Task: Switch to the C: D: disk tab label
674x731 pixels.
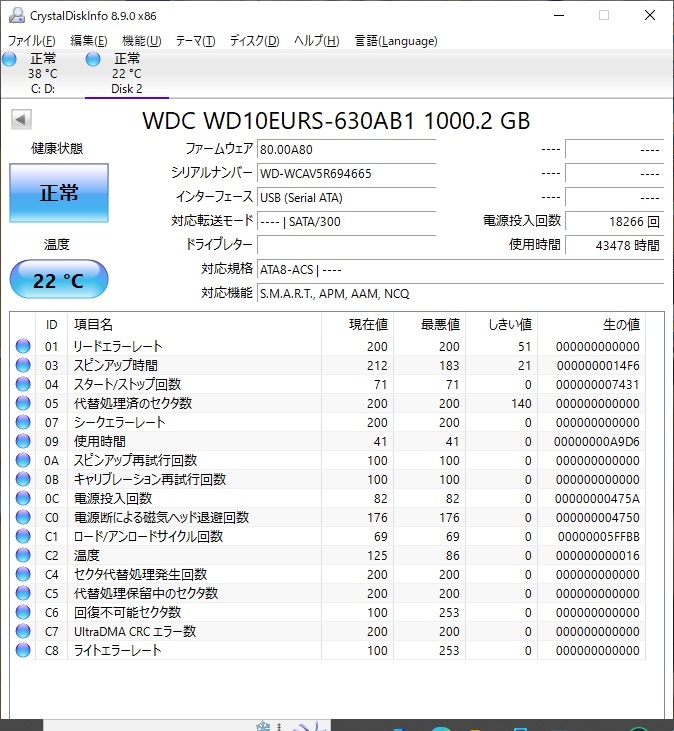Action: (x=42, y=89)
